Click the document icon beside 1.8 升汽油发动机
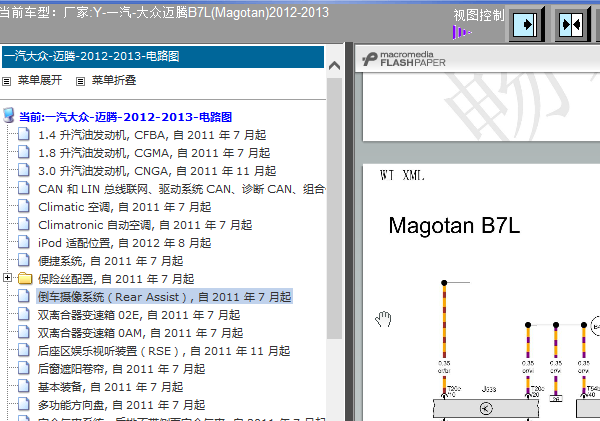Viewport: 600px width, 421px height. pos(24,152)
